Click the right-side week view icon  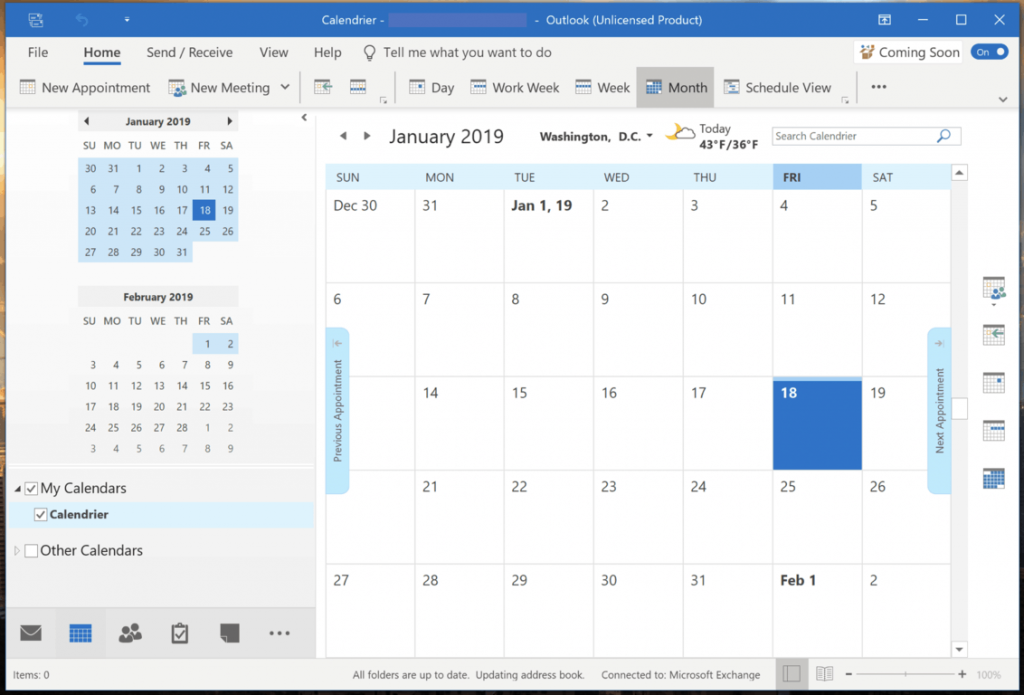[993, 430]
